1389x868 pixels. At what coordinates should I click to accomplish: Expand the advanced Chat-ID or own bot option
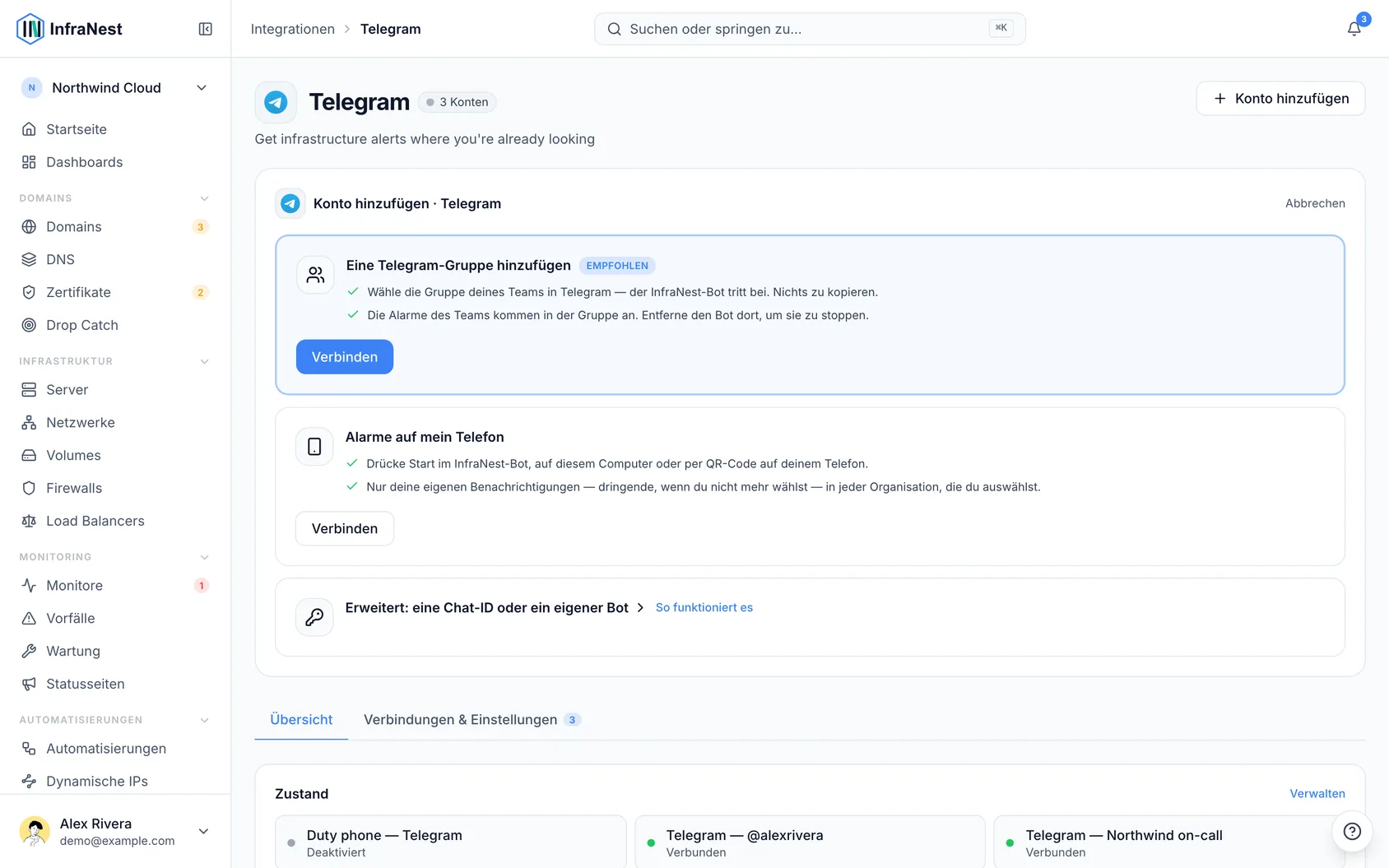(x=494, y=607)
